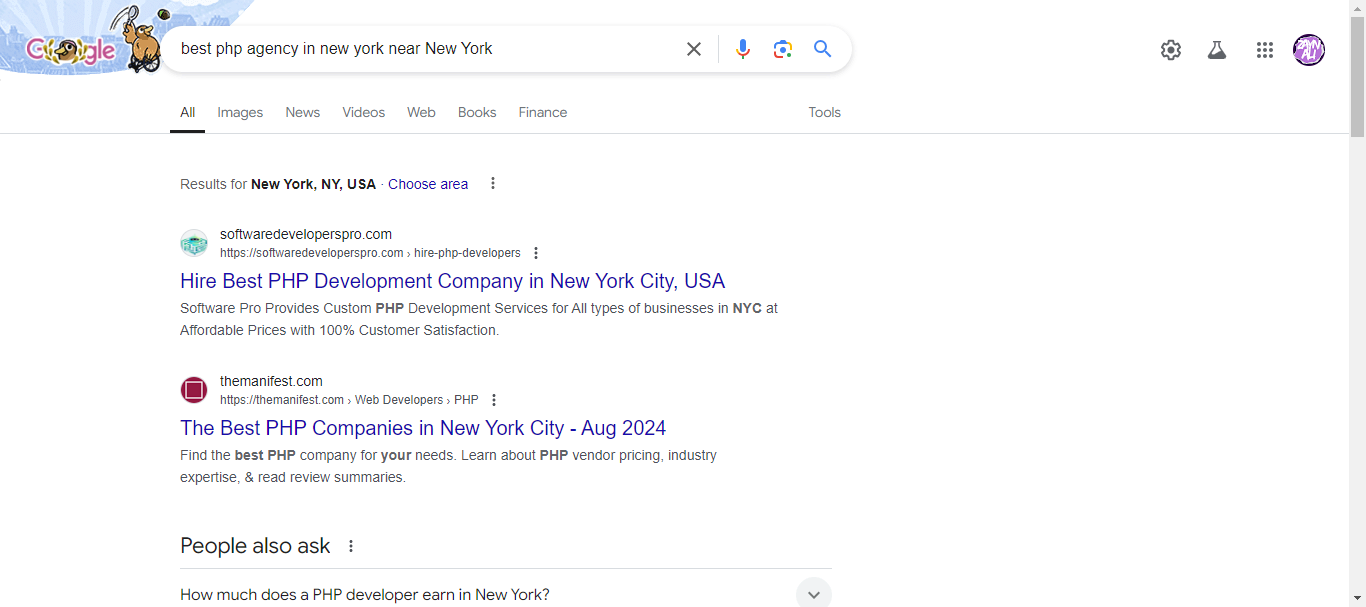Open the Settings gear
The width and height of the screenshot is (1366, 607).
[x=1171, y=50]
